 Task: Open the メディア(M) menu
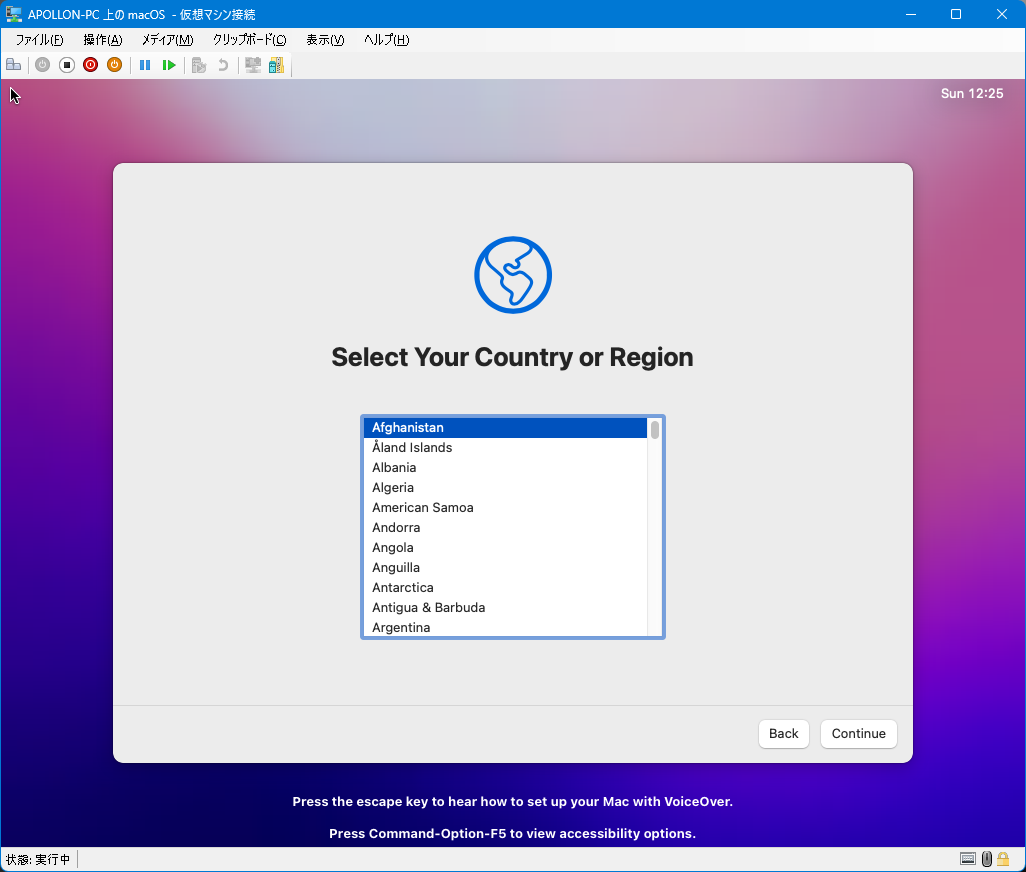[x=168, y=40]
